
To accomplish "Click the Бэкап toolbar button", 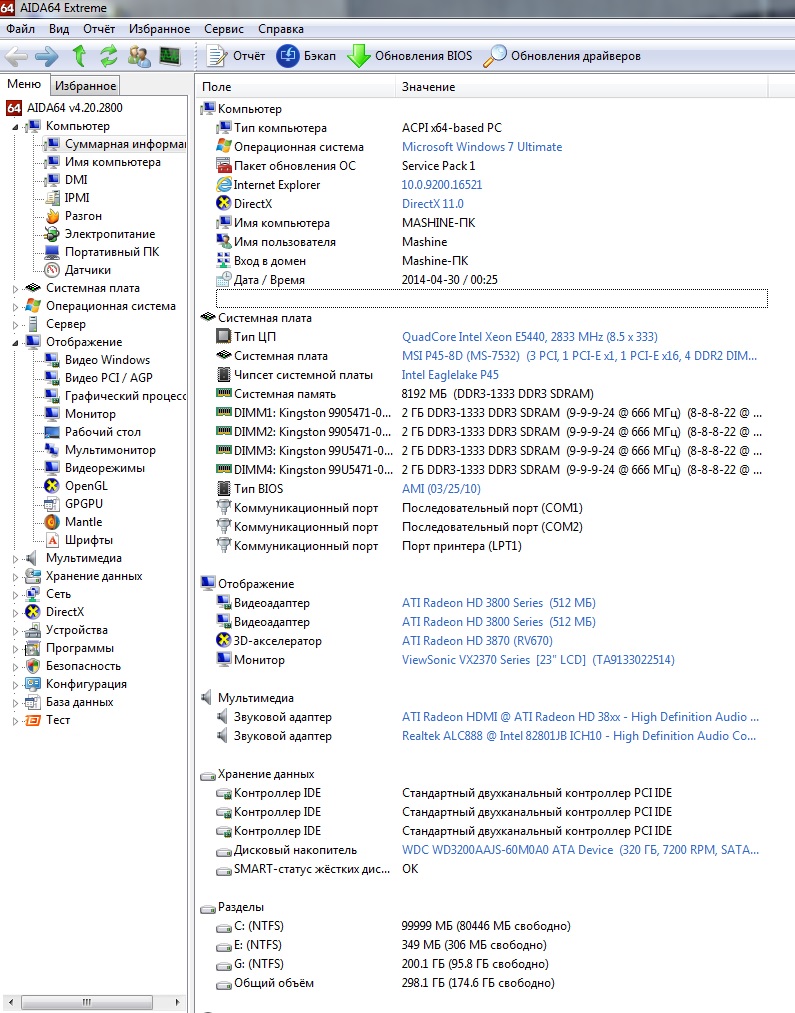I will [306, 56].
